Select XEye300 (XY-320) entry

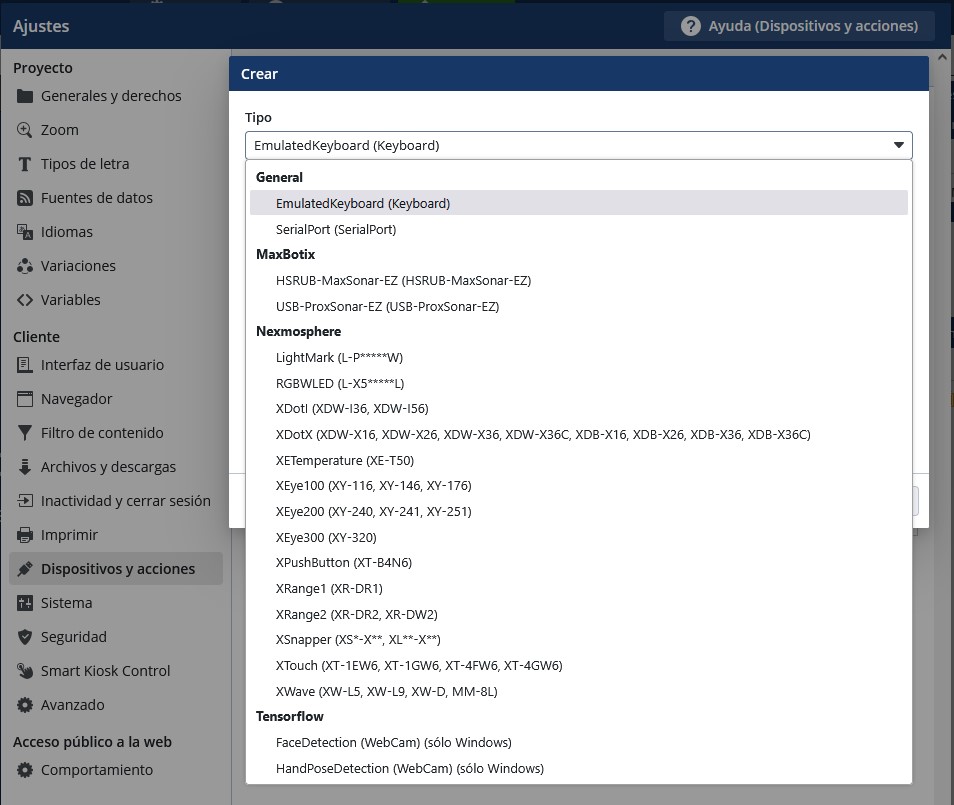(326, 537)
